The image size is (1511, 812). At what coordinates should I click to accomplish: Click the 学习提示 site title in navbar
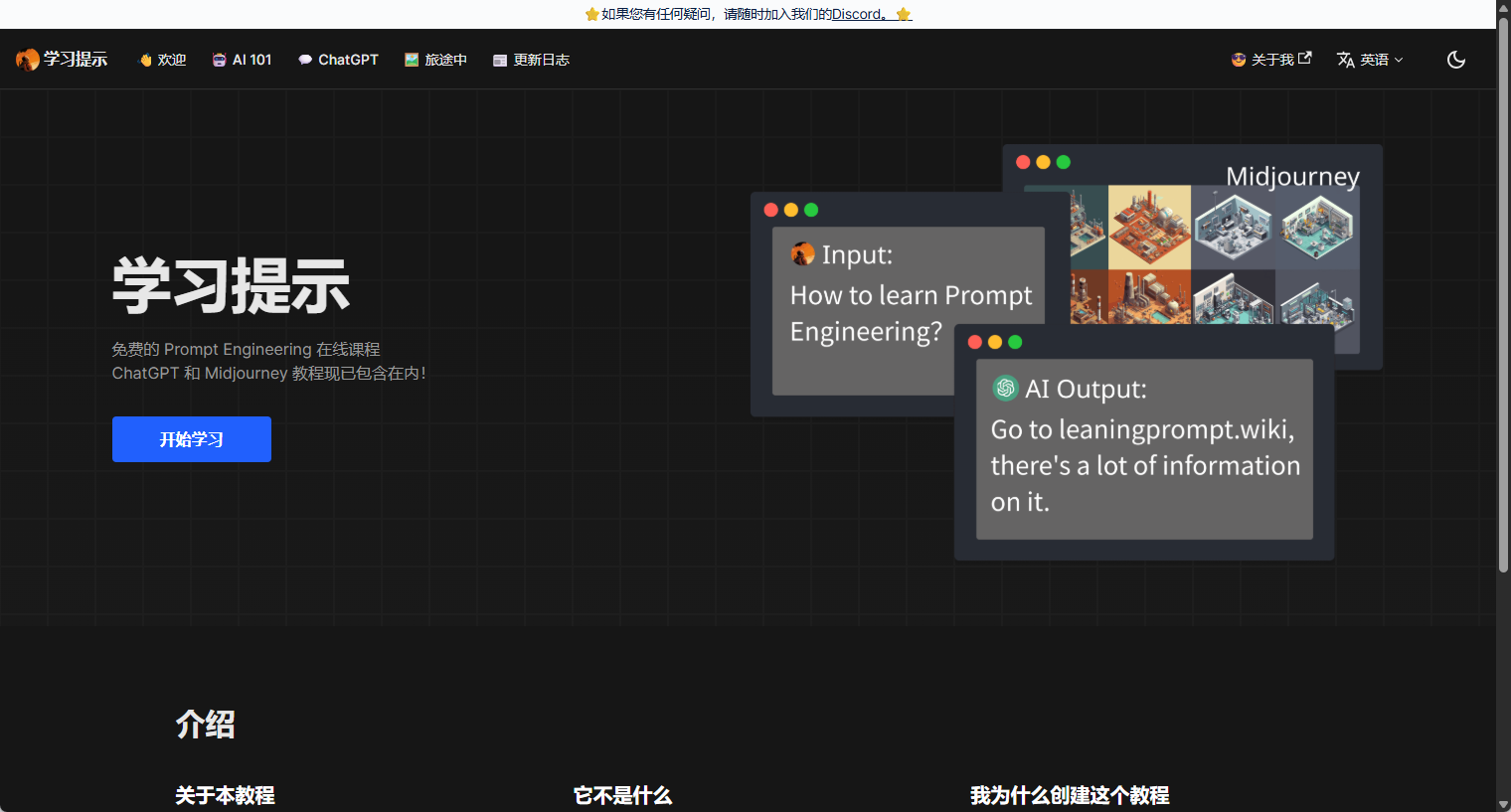(x=76, y=60)
